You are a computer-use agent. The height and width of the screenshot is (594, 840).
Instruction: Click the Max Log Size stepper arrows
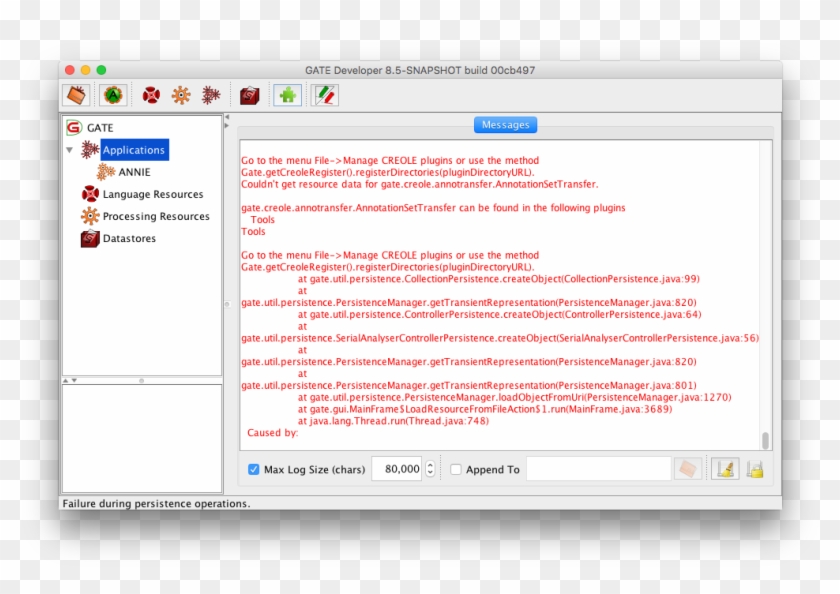(x=430, y=469)
